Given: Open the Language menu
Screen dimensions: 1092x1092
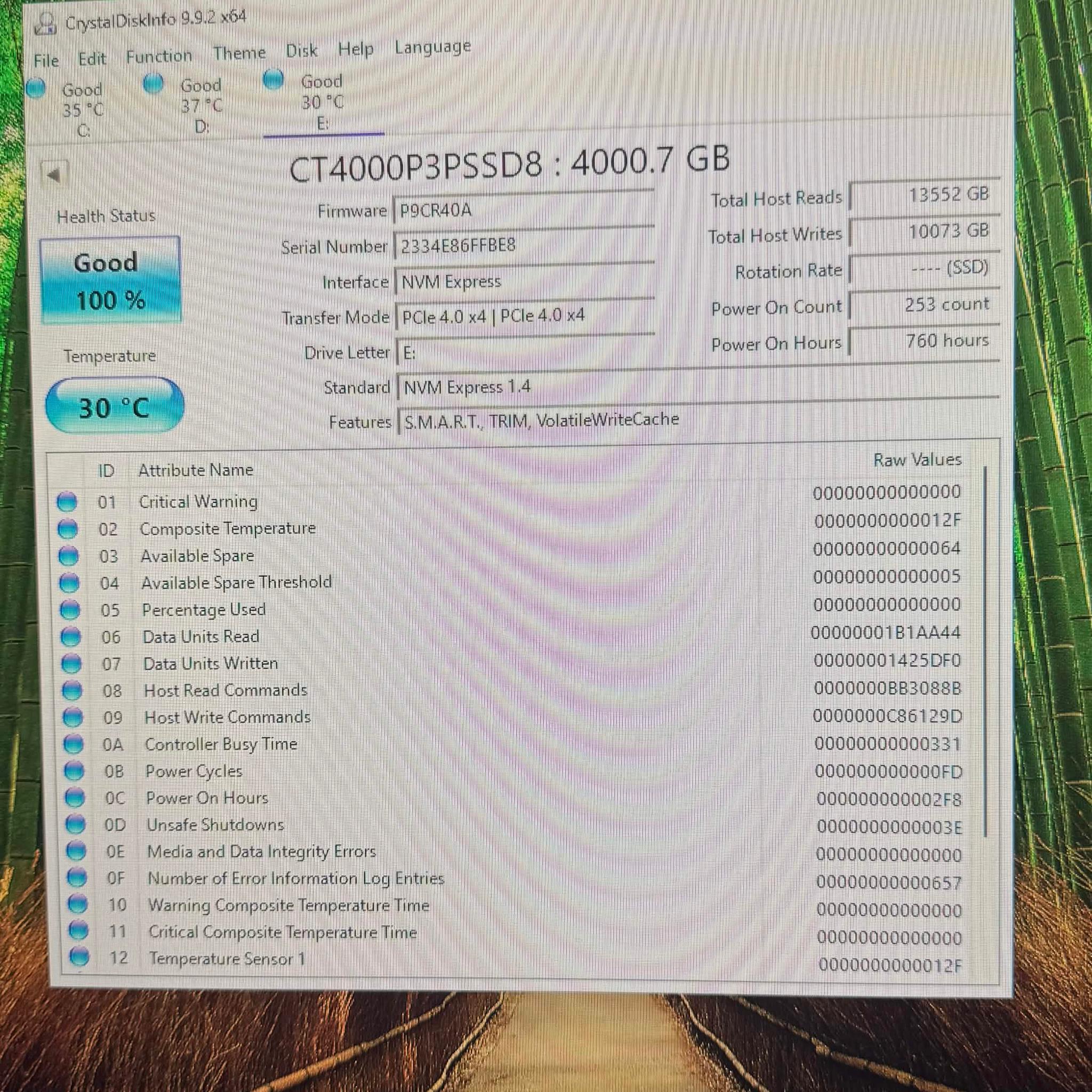Looking at the screenshot, I should tap(432, 47).
